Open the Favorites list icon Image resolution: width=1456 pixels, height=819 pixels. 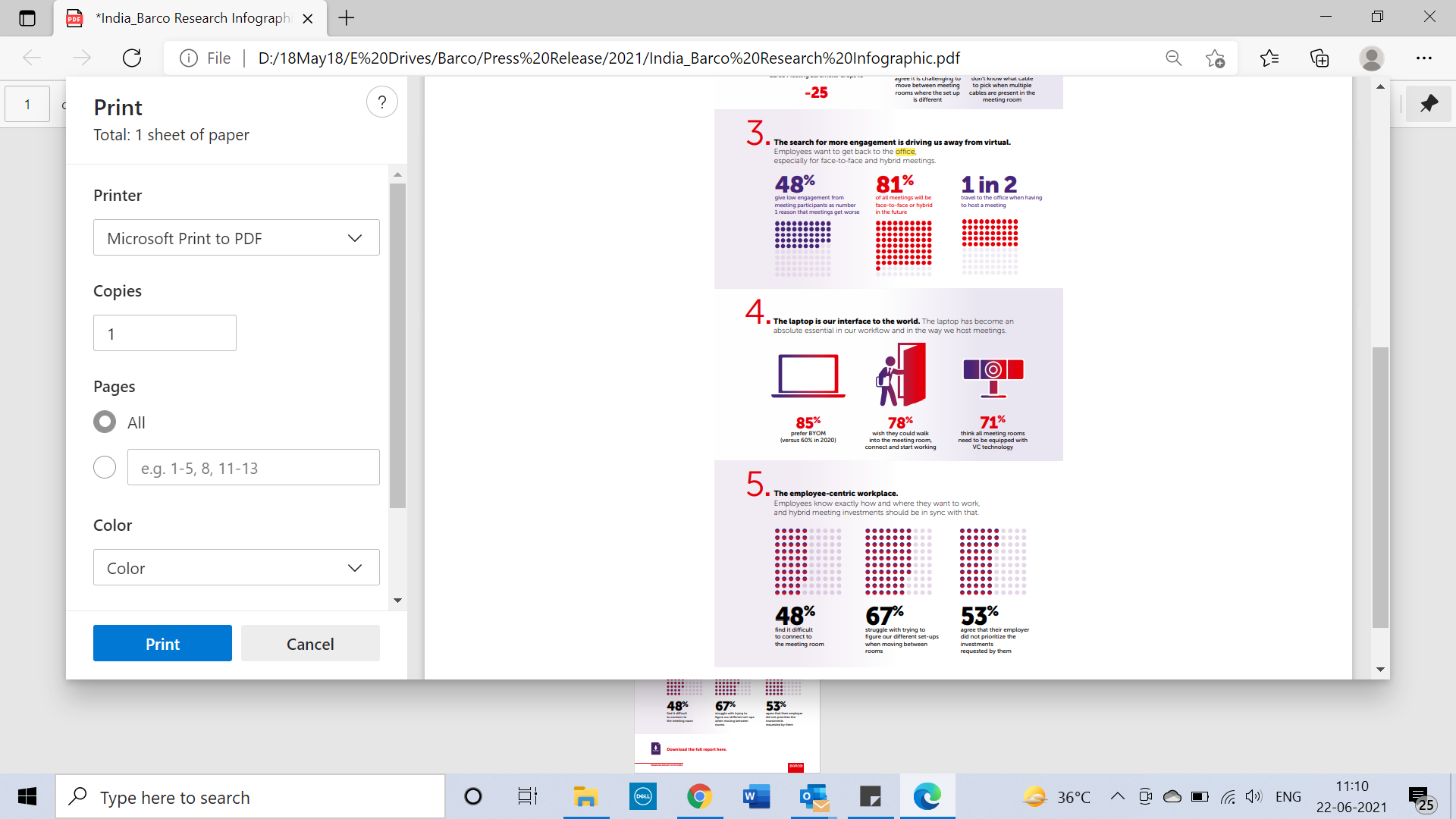click(x=1269, y=58)
